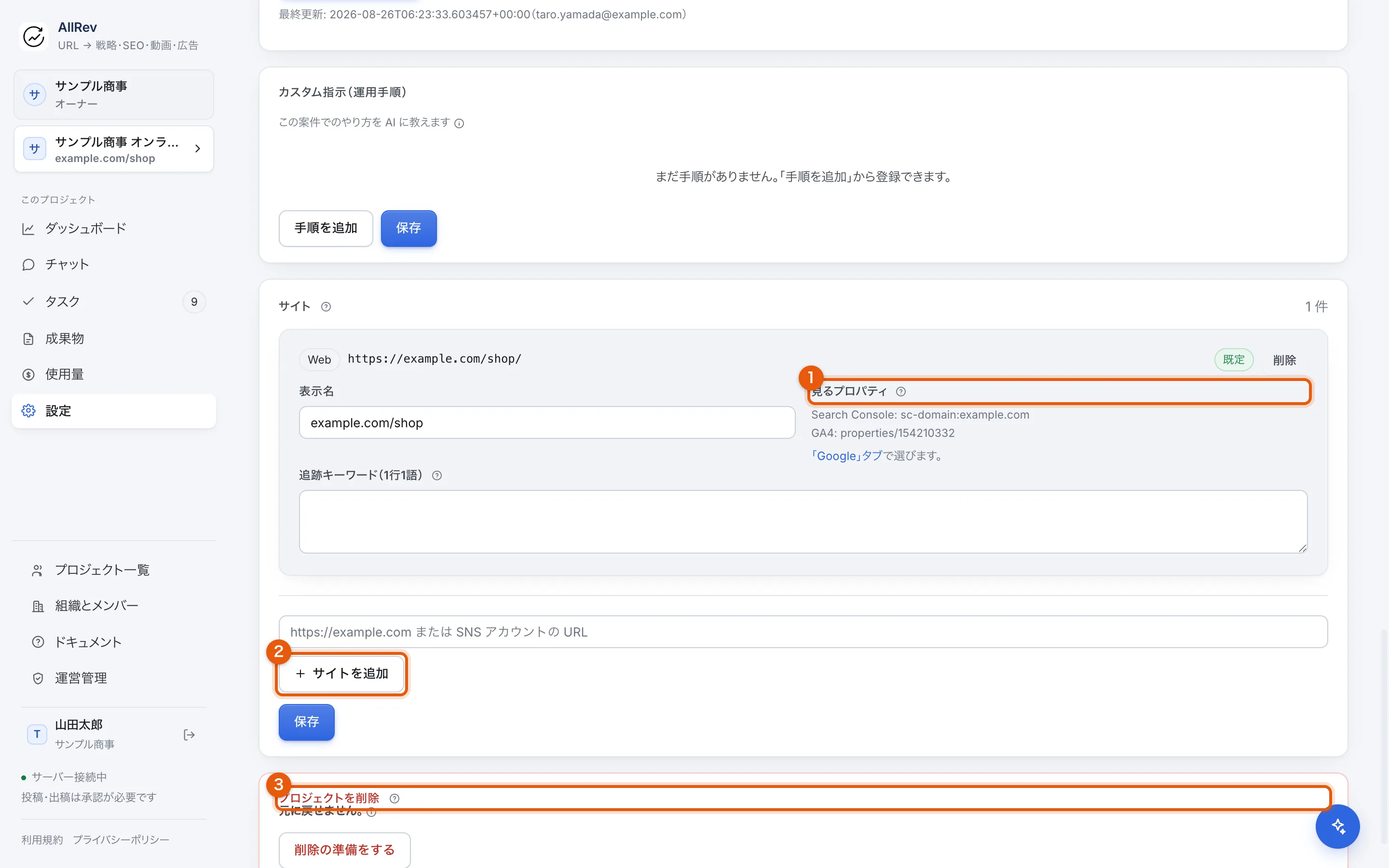Image resolution: width=1389 pixels, height=868 pixels.
Task: Expand the サンプル商事 オンラ... project chevron
Action: pos(197,149)
